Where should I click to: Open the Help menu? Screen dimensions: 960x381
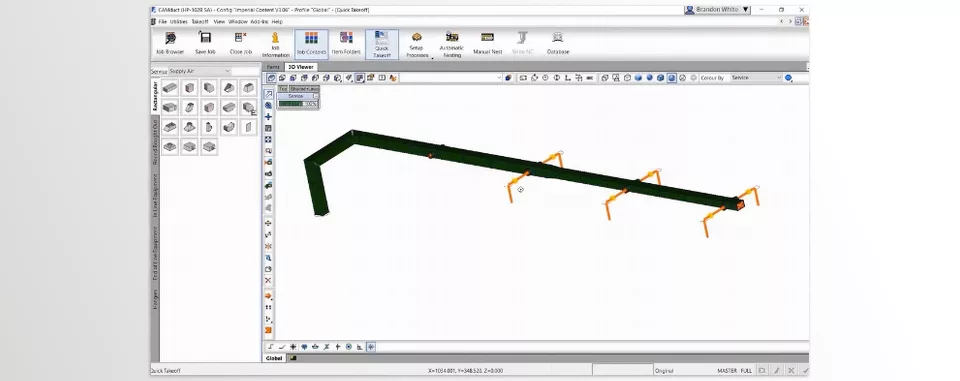[x=277, y=21]
